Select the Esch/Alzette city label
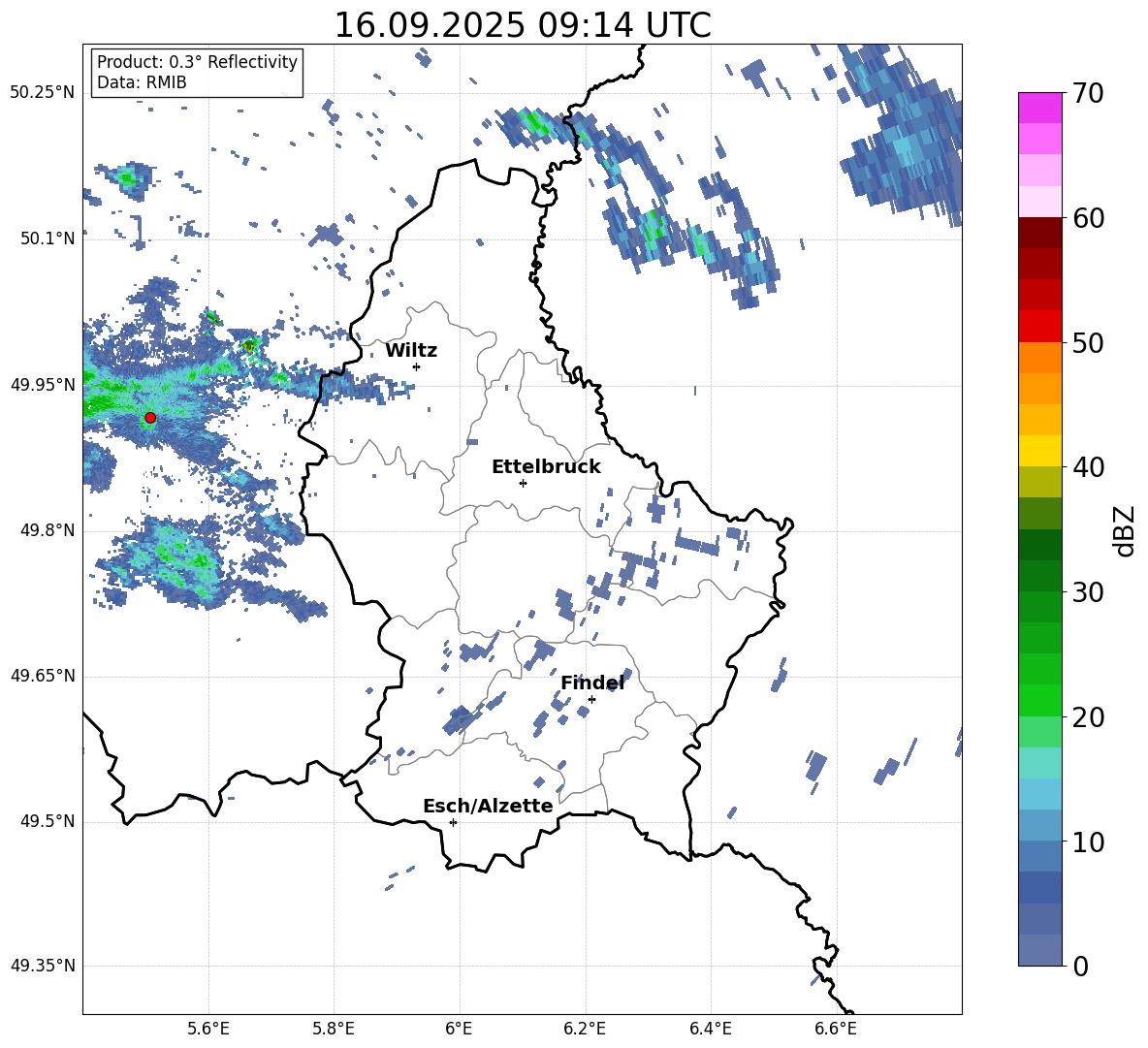Screen dimensions: 1148x1048 488,807
